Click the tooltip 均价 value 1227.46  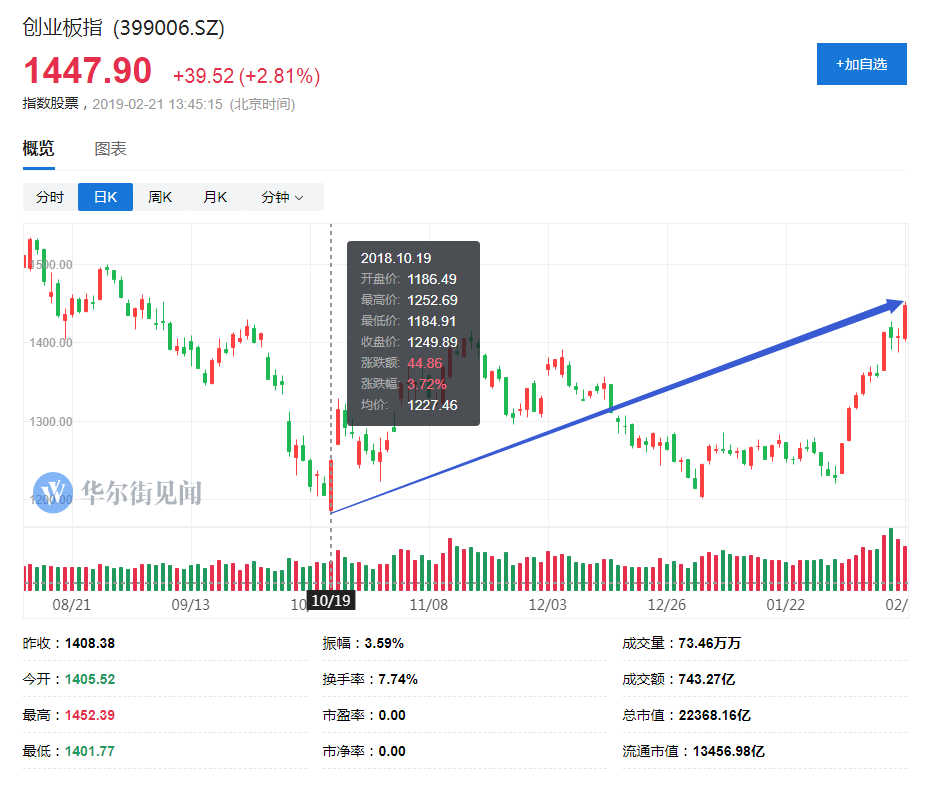[x=432, y=406]
